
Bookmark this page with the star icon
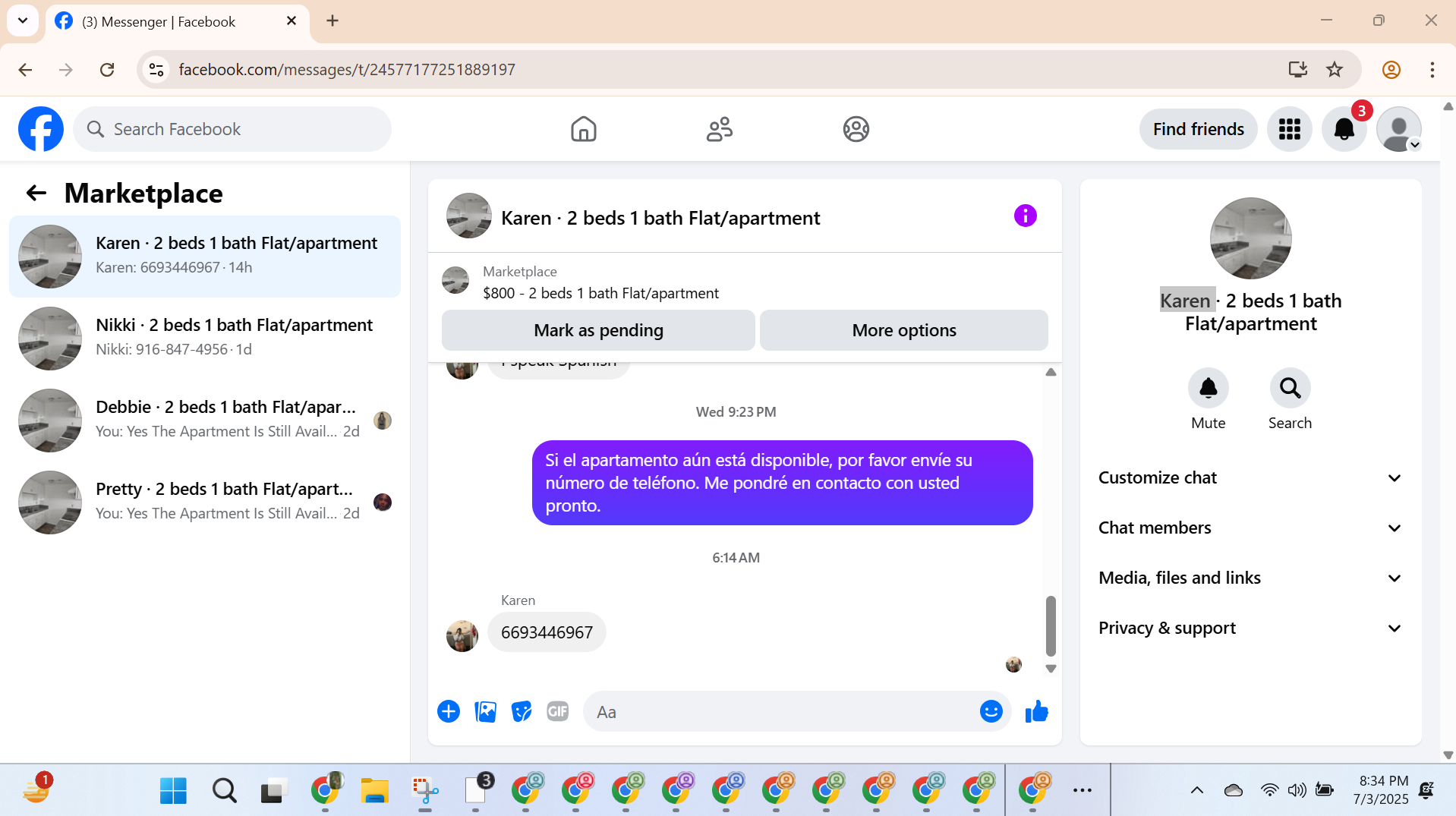[1335, 70]
